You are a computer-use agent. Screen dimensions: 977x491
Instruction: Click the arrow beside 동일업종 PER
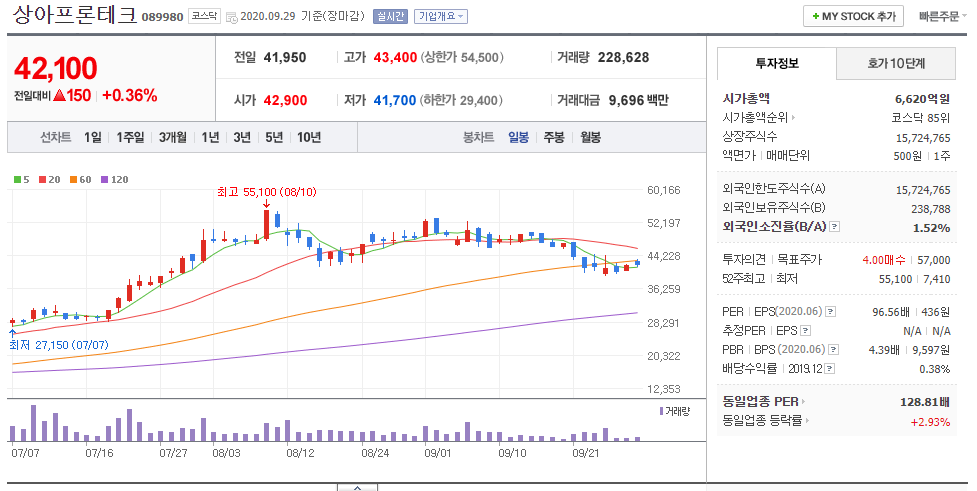pyautogui.click(x=804, y=402)
